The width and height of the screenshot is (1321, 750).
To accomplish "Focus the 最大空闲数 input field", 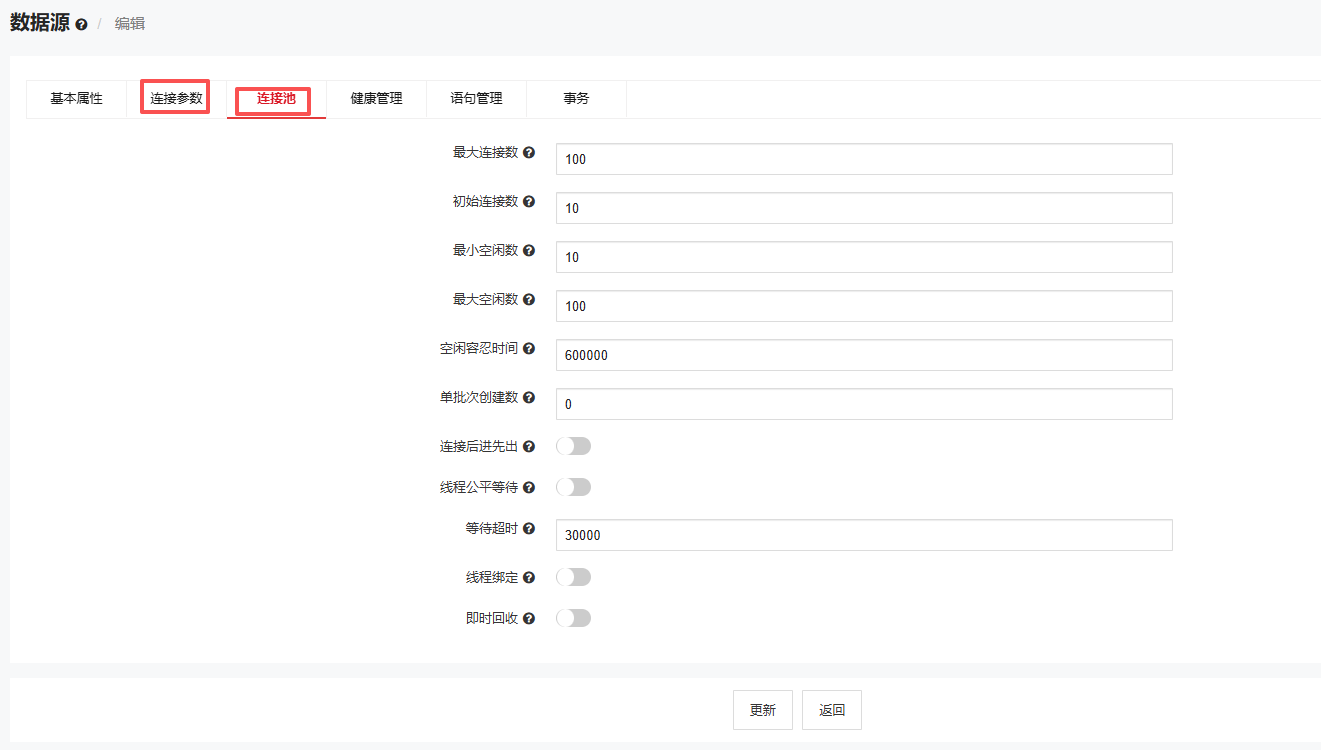I will point(864,306).
